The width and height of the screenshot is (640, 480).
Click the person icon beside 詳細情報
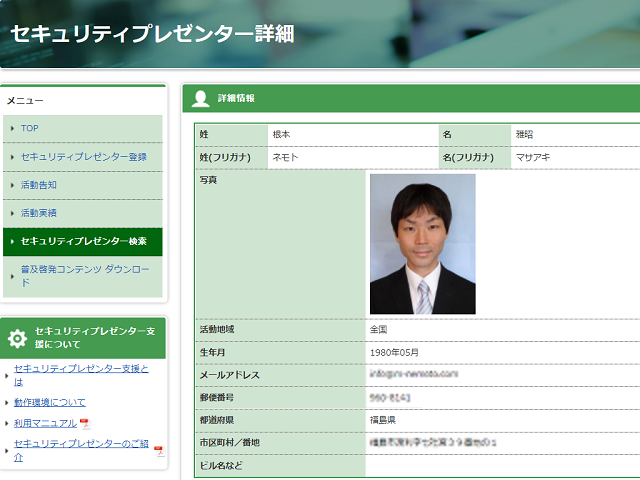(200, 98)
